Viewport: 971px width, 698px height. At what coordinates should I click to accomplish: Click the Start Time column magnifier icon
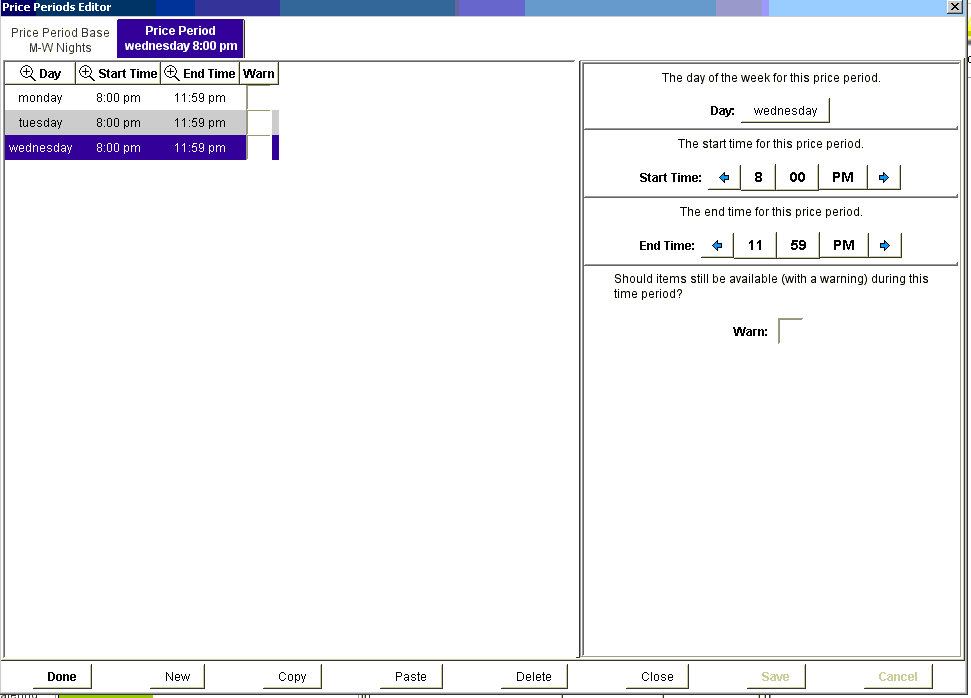tap(87, 74)
